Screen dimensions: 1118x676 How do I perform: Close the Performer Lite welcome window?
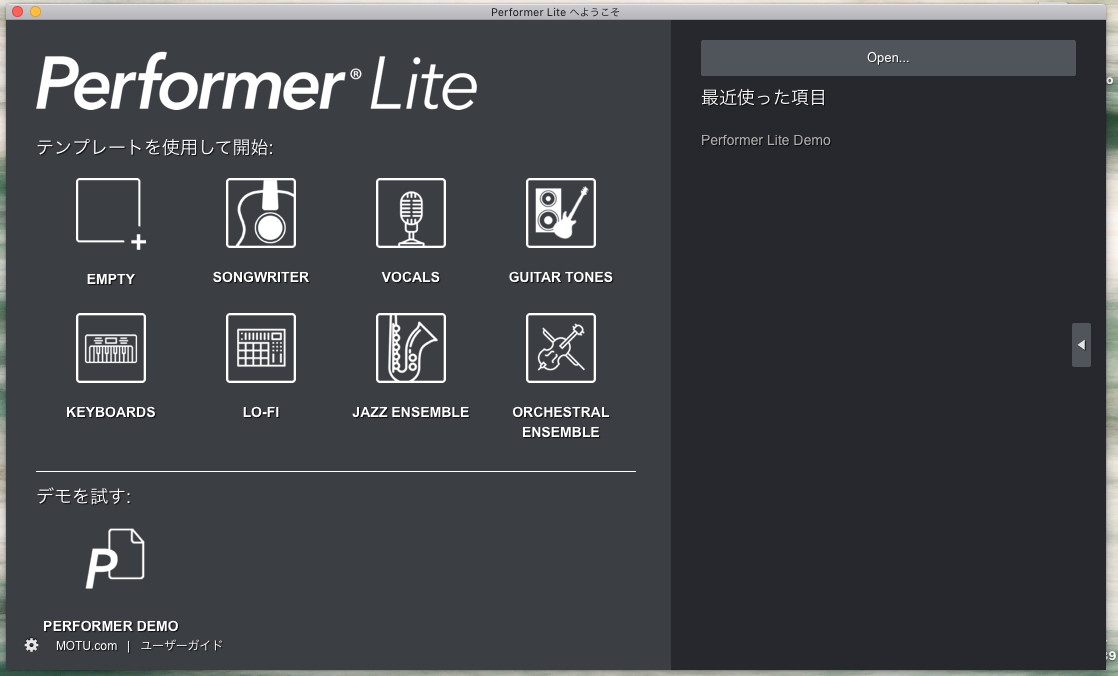18,11
